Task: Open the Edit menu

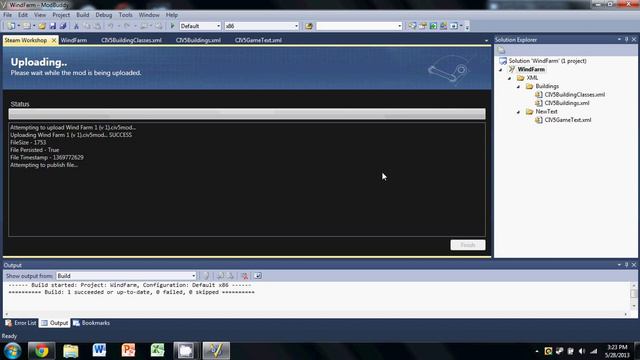Action: 23,15
